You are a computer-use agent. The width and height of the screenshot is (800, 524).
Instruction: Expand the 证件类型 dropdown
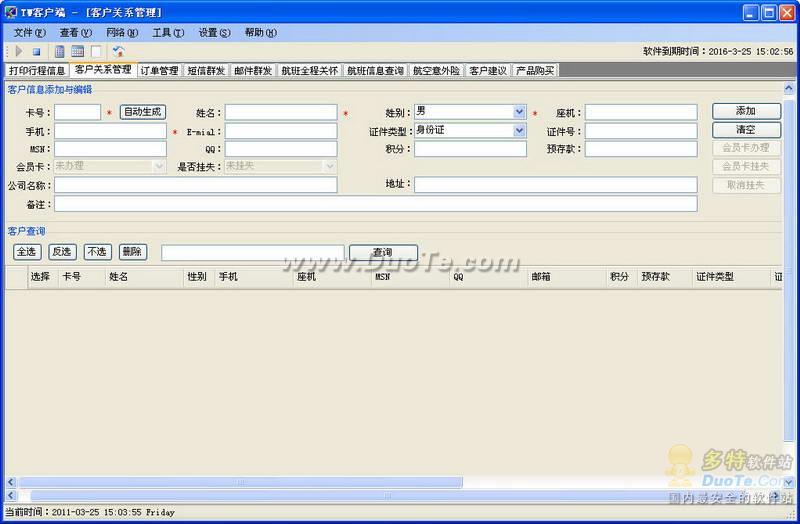pyautogui.click(x=519, y=131)
